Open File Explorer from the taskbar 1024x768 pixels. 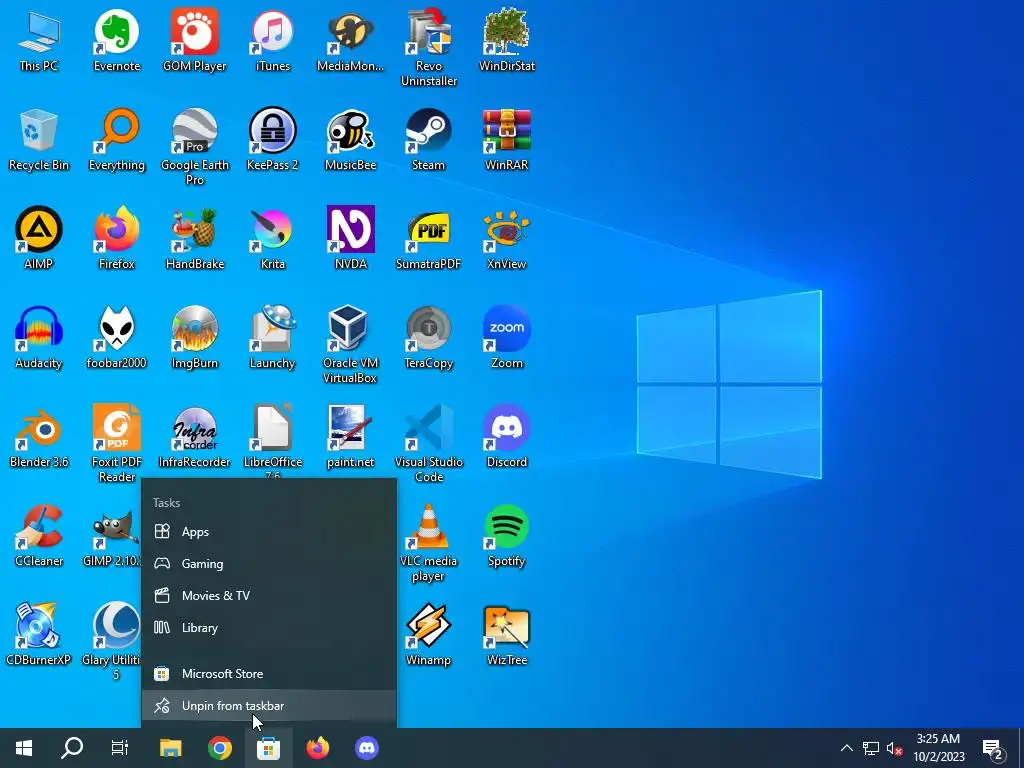171,748
